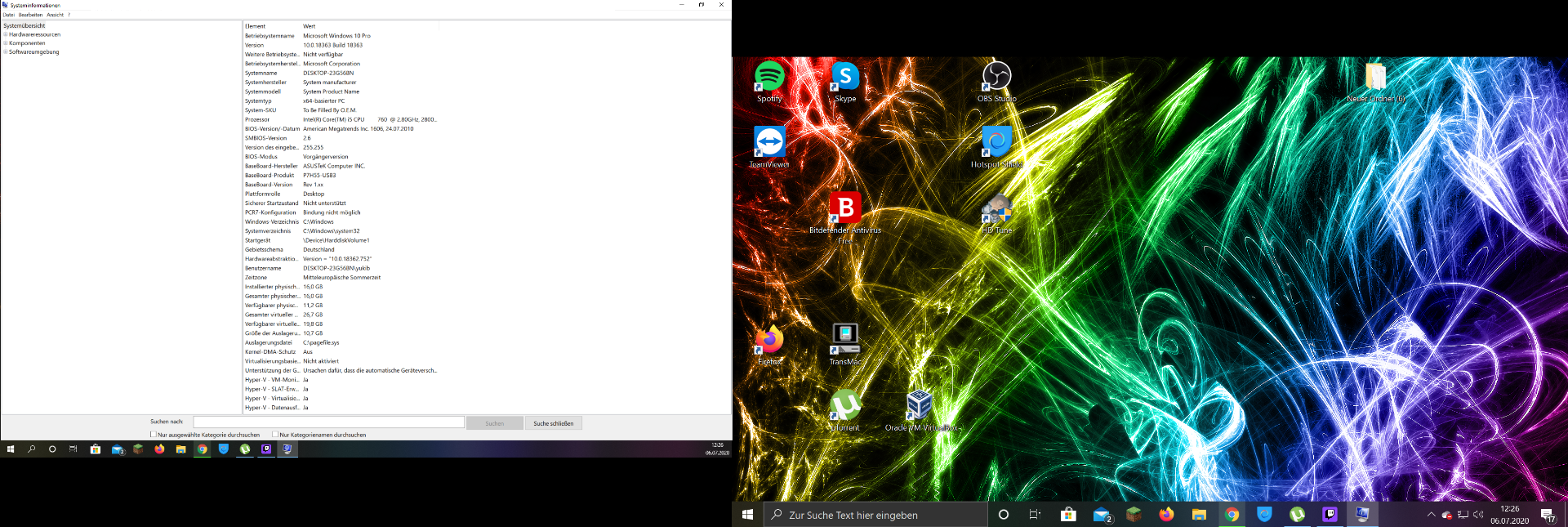Open Microsoft Store on the search-box taskbar
The image size is (1568, 527).
(1068, 515)
